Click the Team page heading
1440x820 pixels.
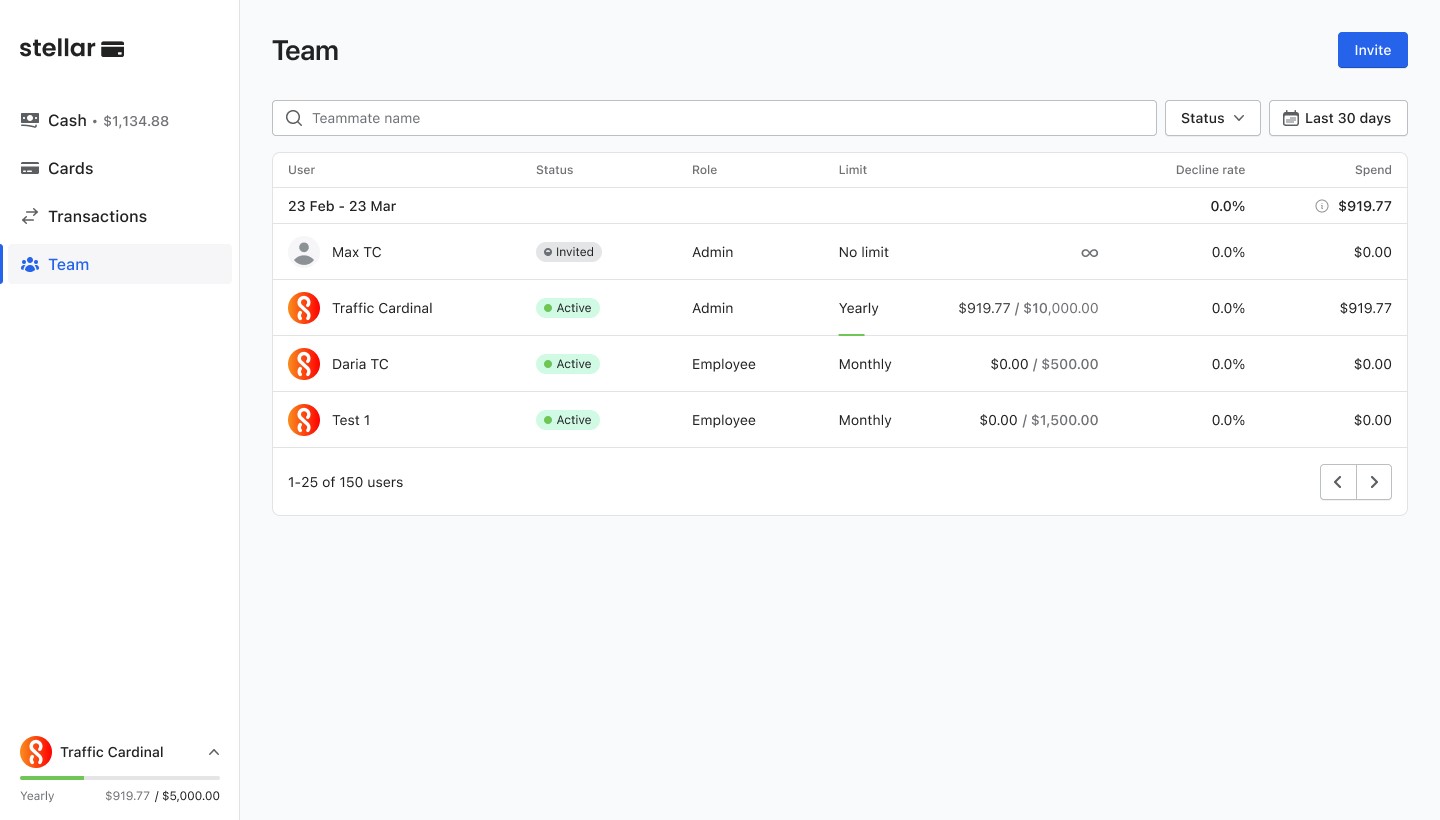(x=305, y=51)
